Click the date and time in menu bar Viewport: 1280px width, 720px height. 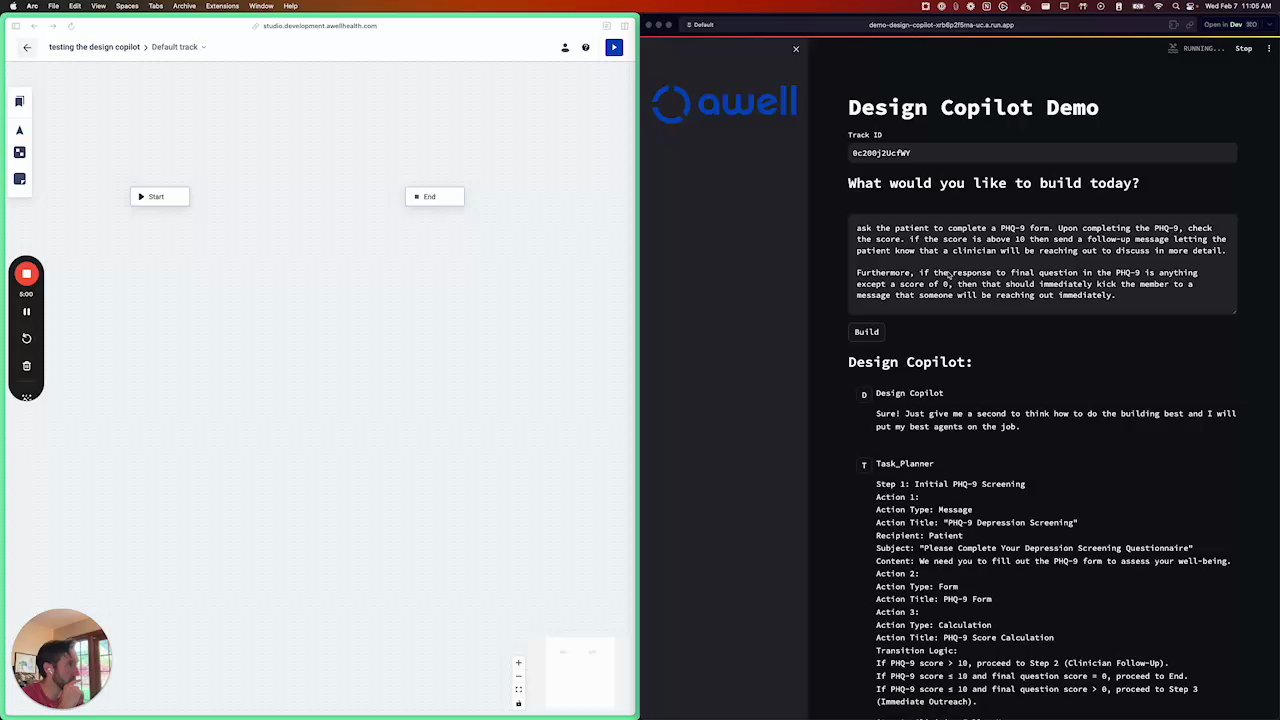coord(1238,6)
